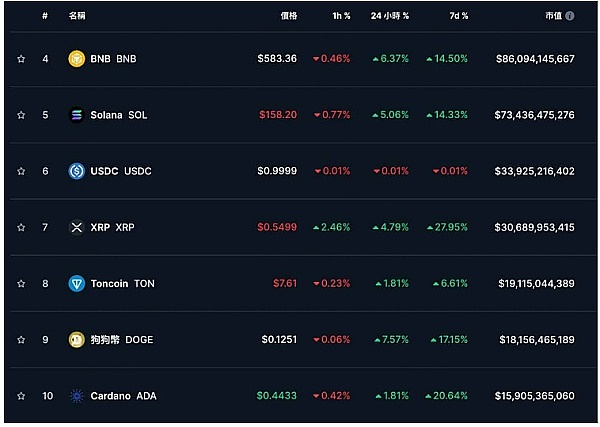Toggle the watchlist star for Cardano
The image size is (600, 427).
[21, 396]
